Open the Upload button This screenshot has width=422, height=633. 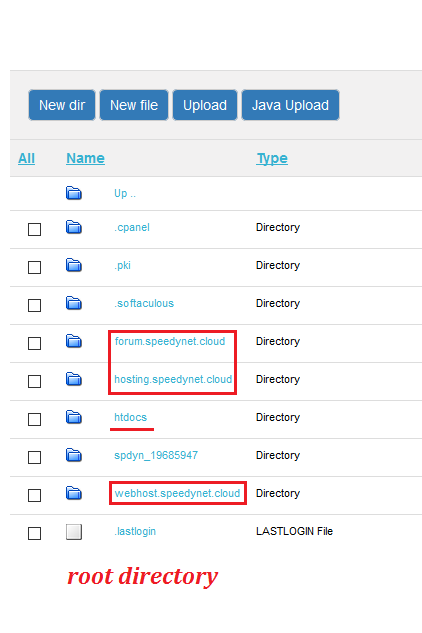click(205, 105)
